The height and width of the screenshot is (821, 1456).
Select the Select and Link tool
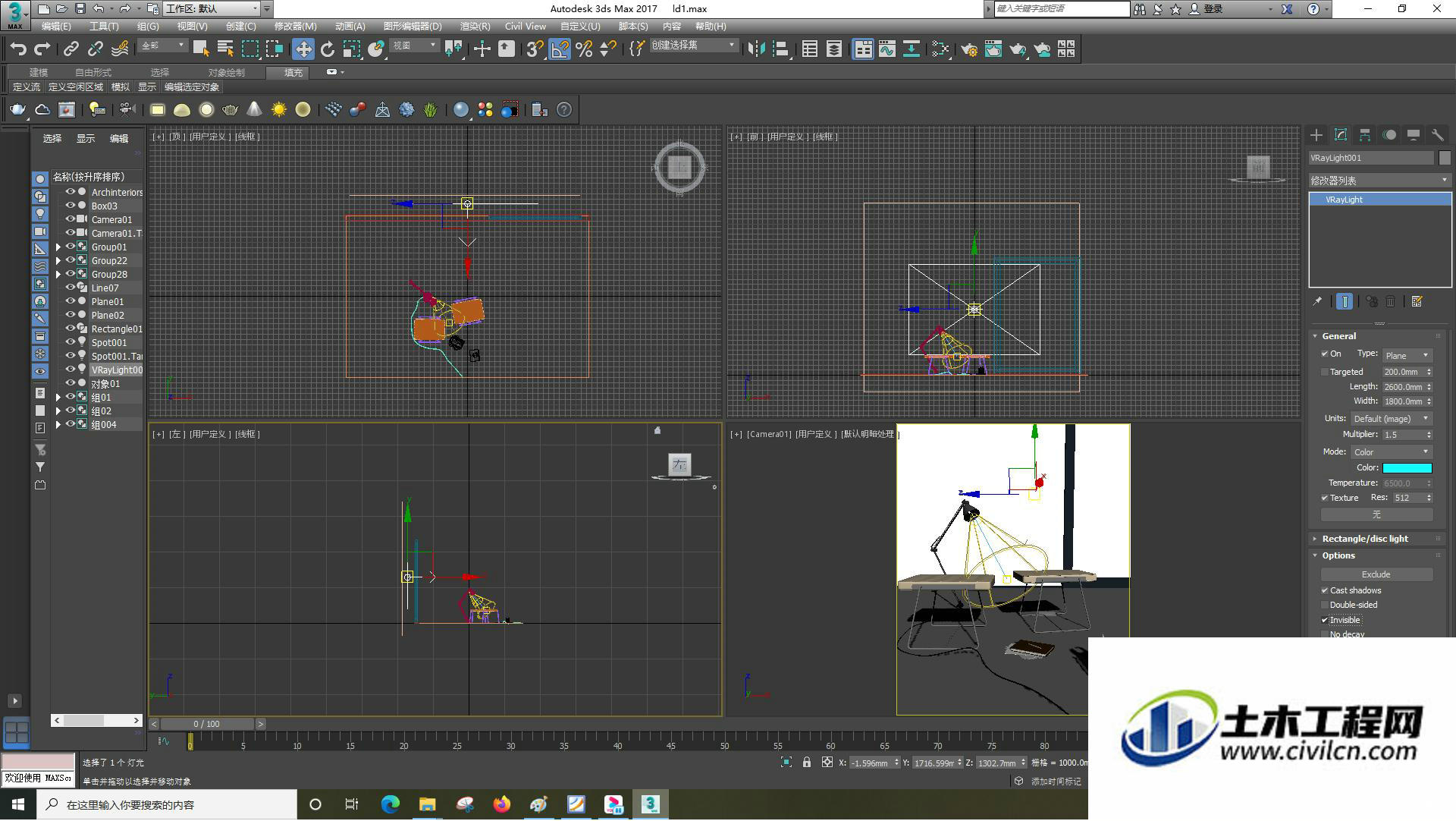(x=71, y=49)
